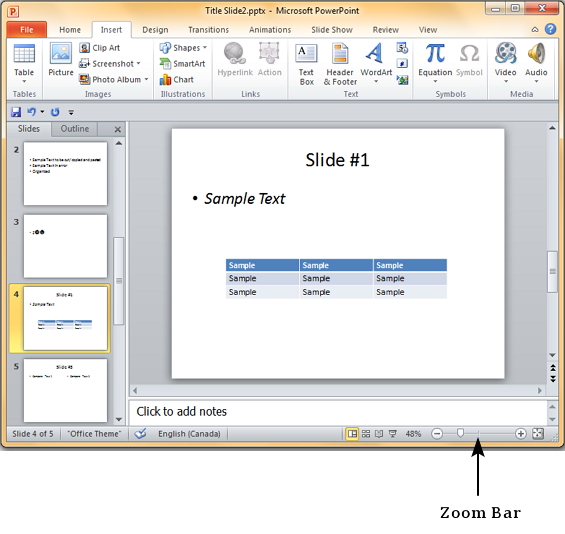Switch to the Home tab
Screen dimensions: 565x534
coord(70,30)
